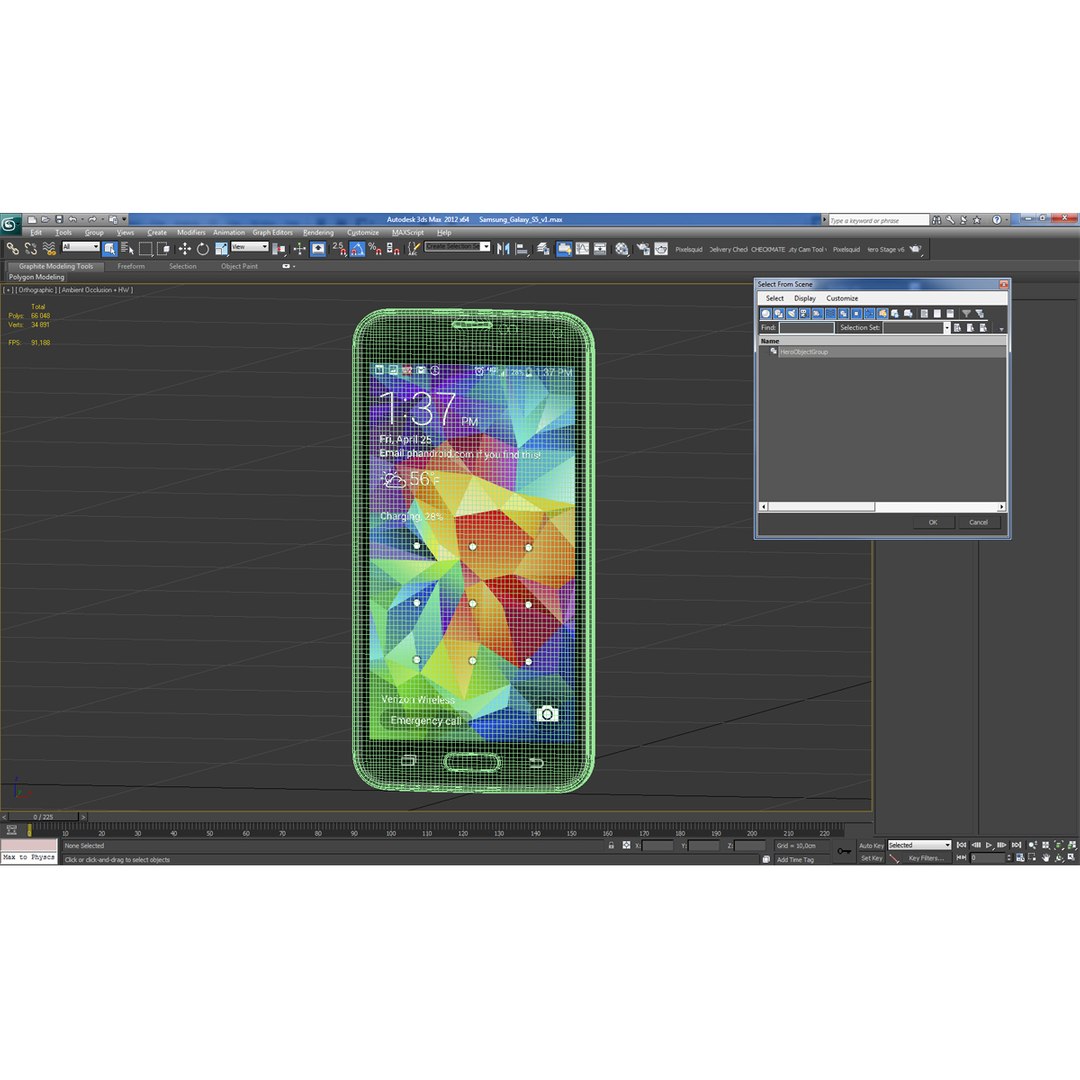Click the Unlink Selection tool
This screenshot has height=1080, width=1080.
pos(30,249)
